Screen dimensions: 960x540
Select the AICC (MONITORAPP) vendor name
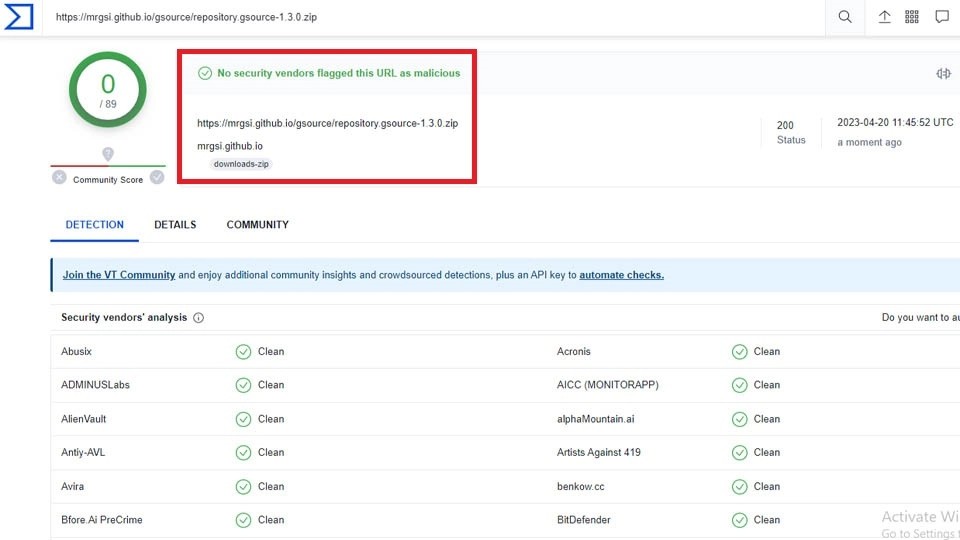pyautogui.click(x=607, y=385)
